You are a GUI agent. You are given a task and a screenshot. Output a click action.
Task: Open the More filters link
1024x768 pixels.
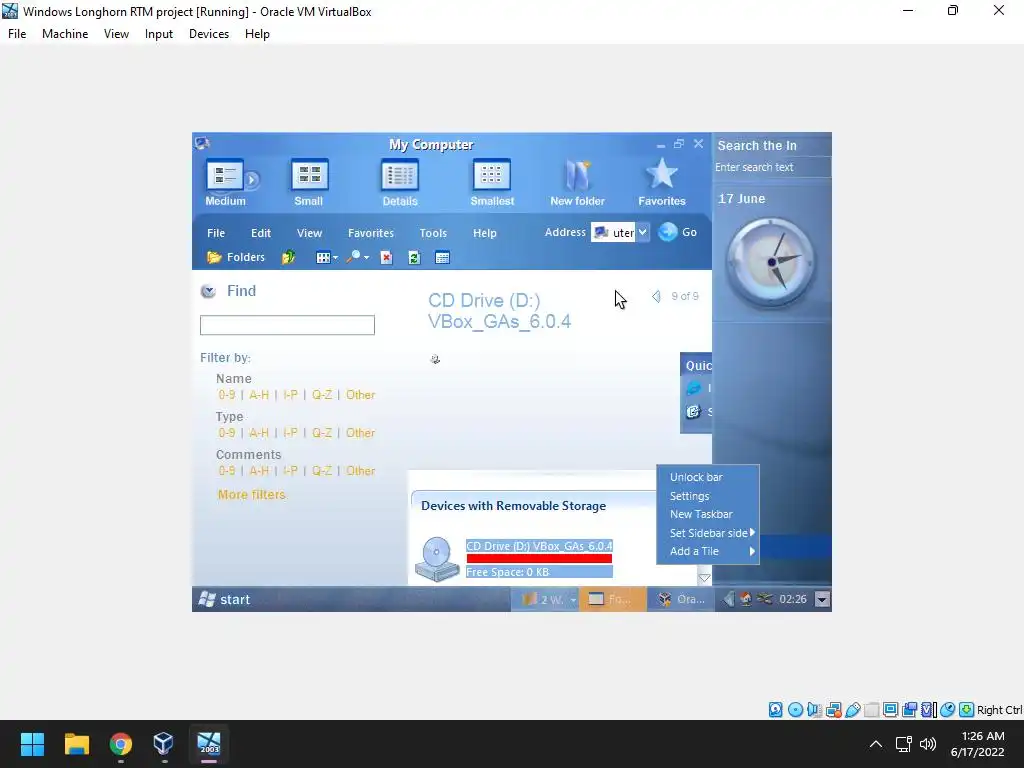pyautogui.click(x=251, y=494)
